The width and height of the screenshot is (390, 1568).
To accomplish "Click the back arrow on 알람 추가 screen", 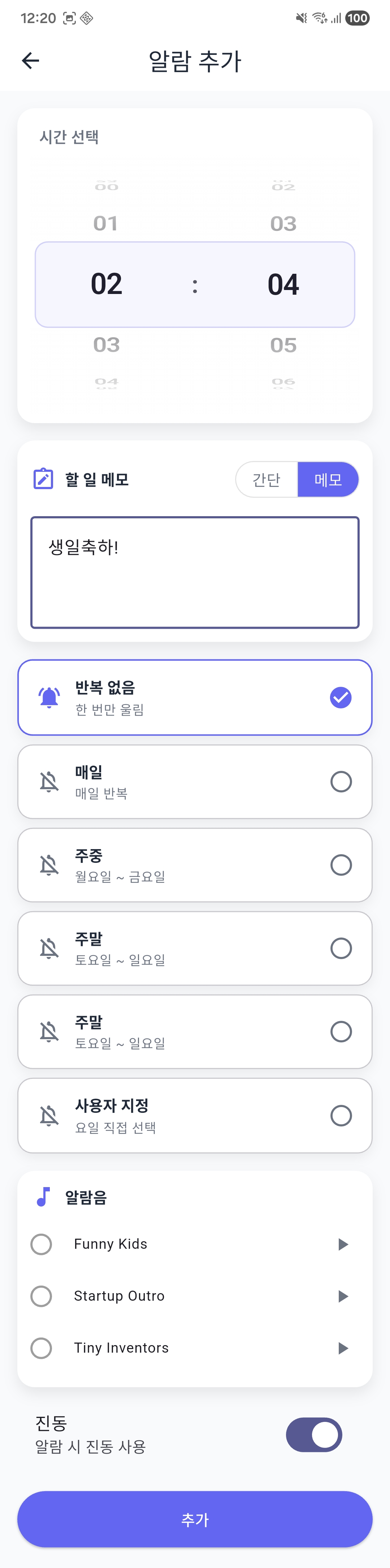I will click(30, 60).
